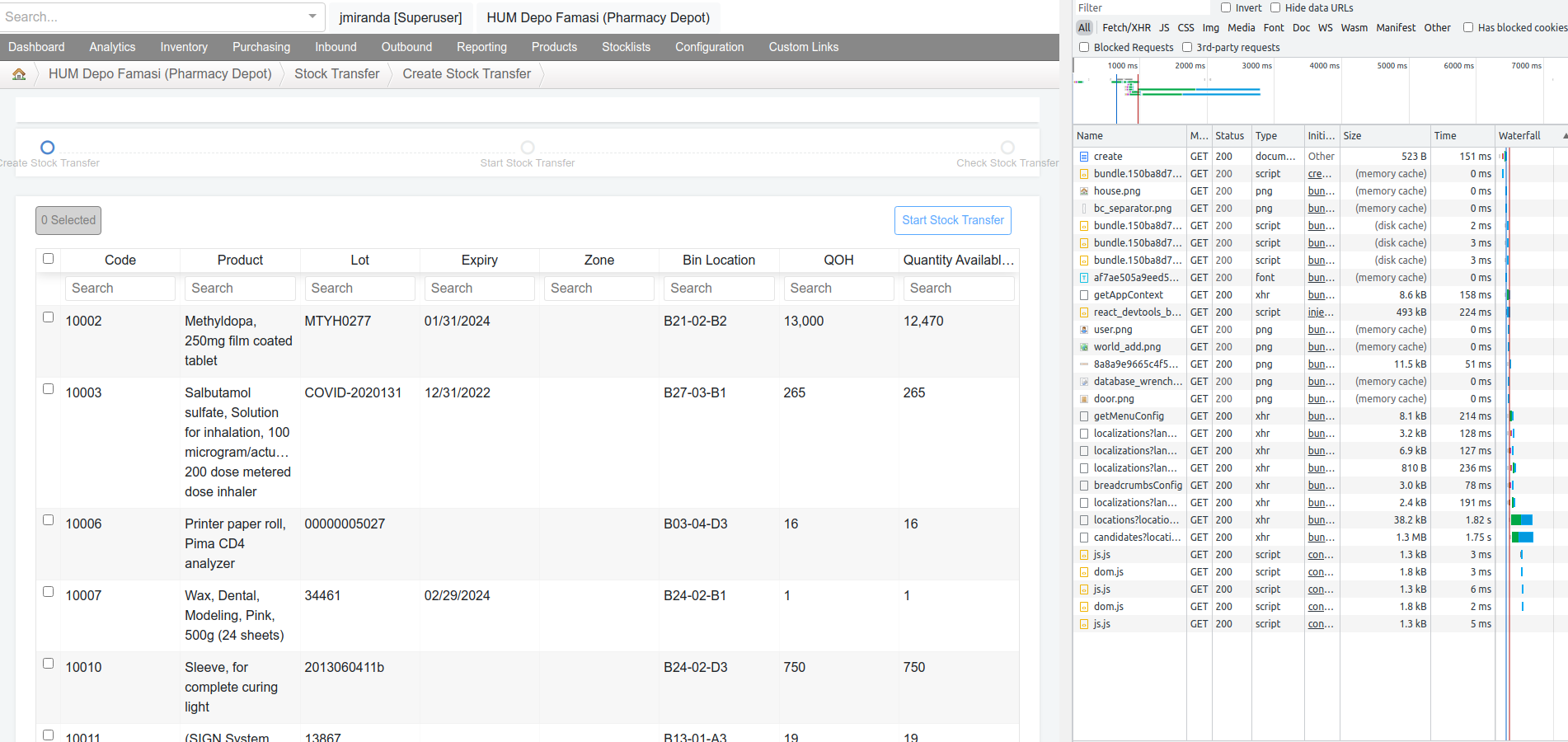Image resolution: width=1568 pixels, height=742 pixels.
Task: Click the 0 Selected button
Action: pos(68,220)
